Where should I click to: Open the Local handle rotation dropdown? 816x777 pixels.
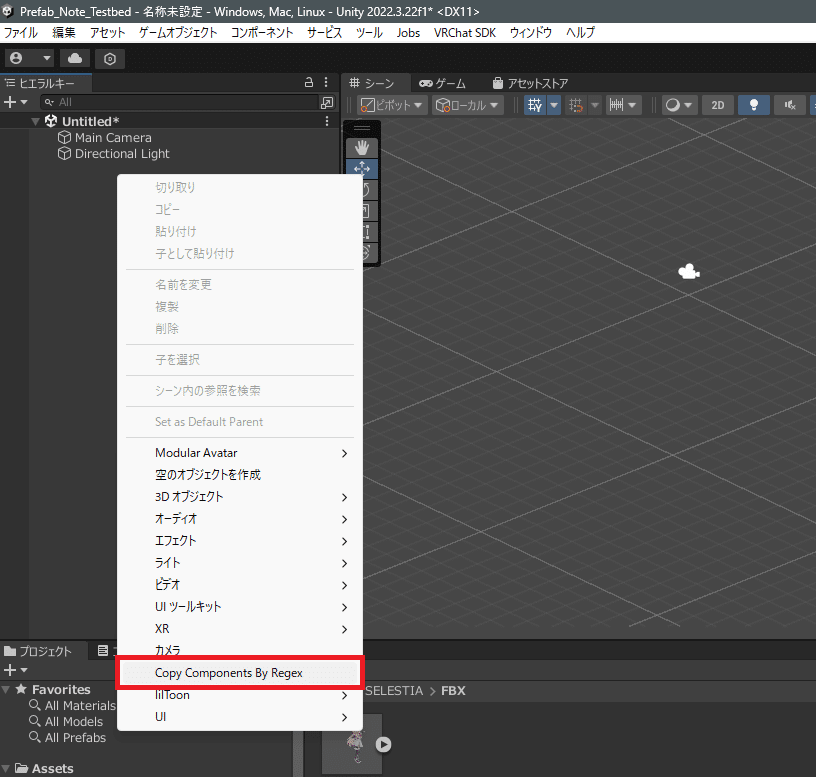click(x=465, y=104)
